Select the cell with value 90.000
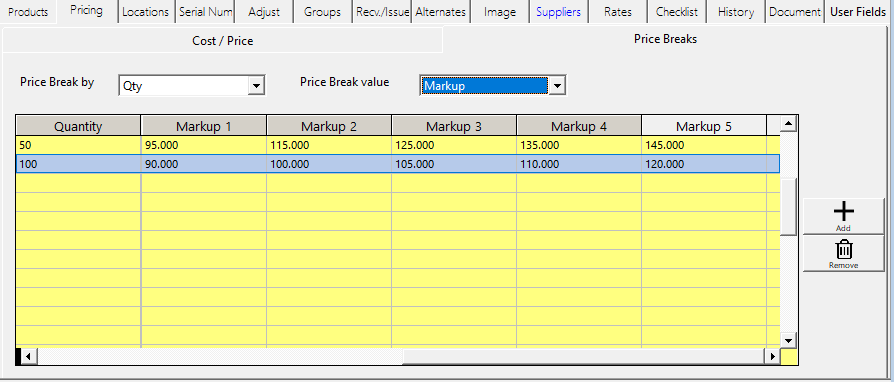Image resolution: width=894 pixels, height=382 pixels. 204,164
